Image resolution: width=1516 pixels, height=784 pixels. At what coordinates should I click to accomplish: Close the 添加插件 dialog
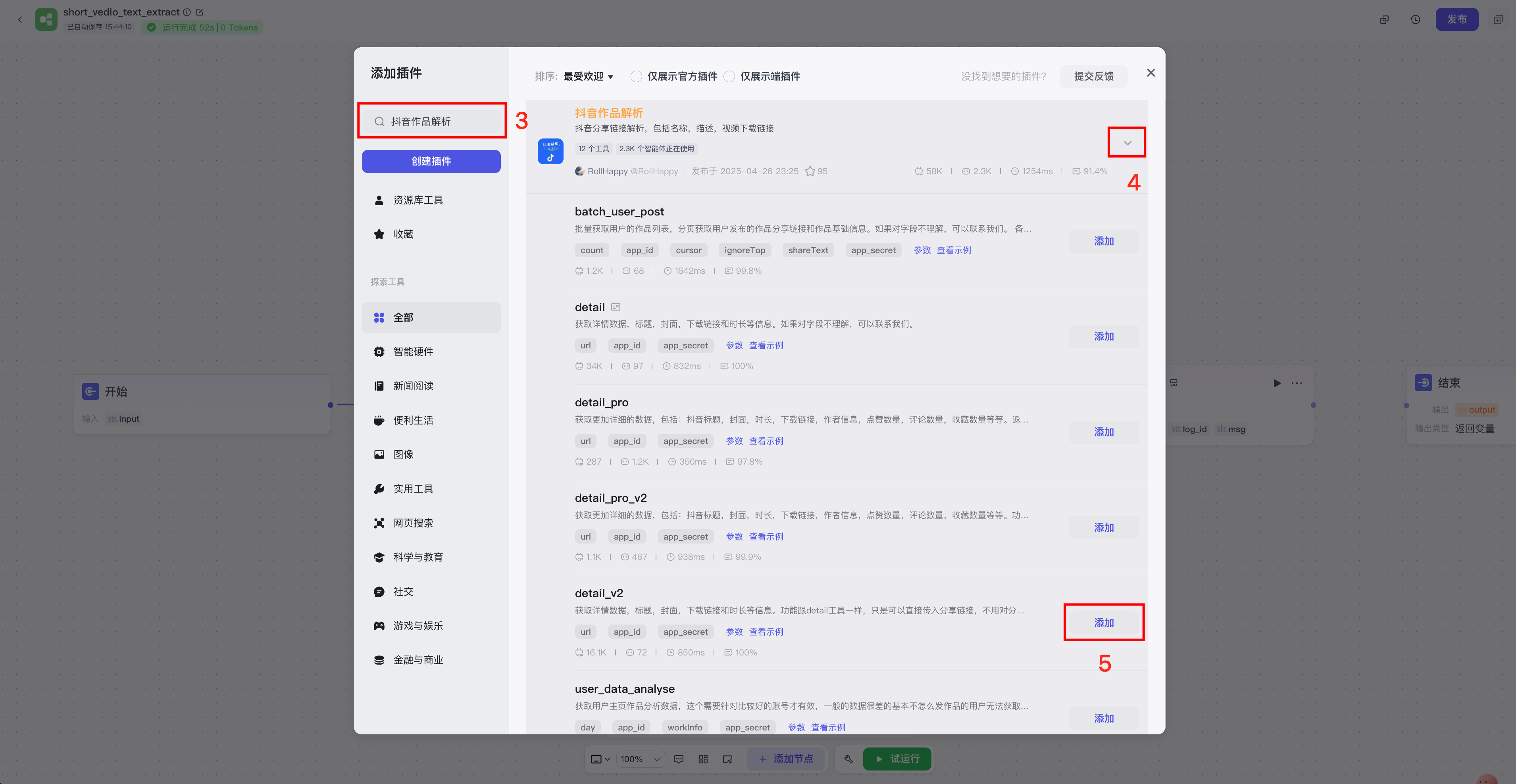pos(1150,73)
